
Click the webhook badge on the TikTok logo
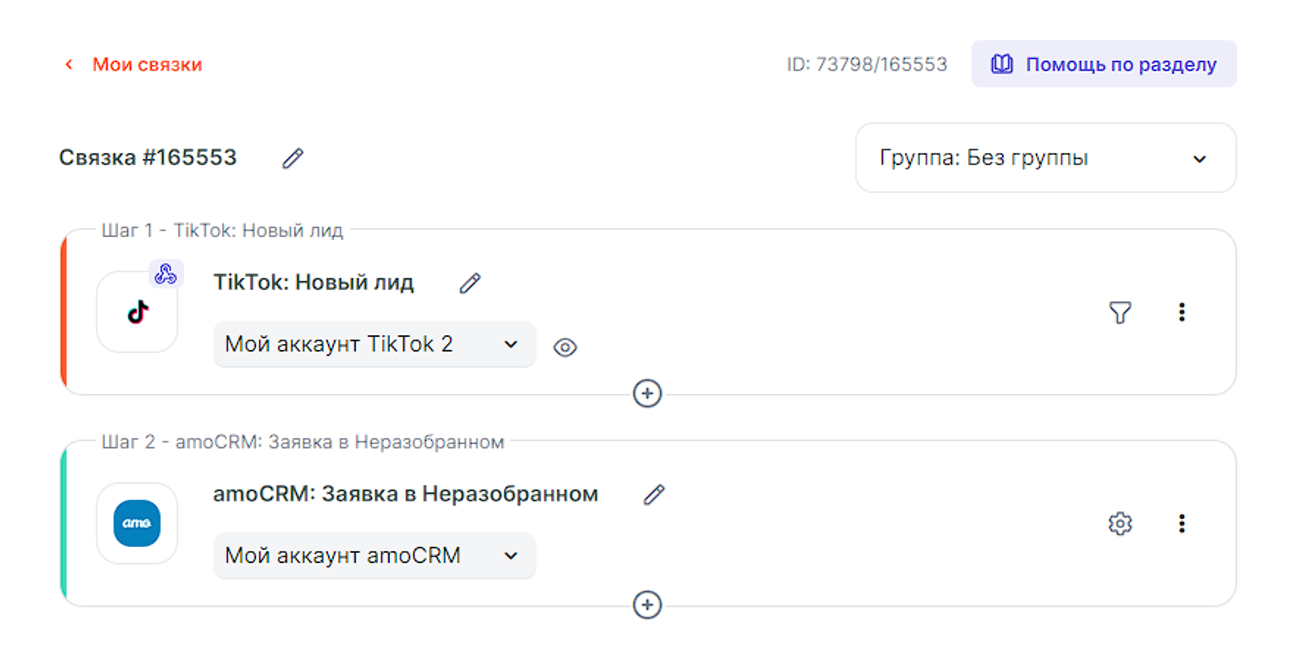tap(166, 274)
